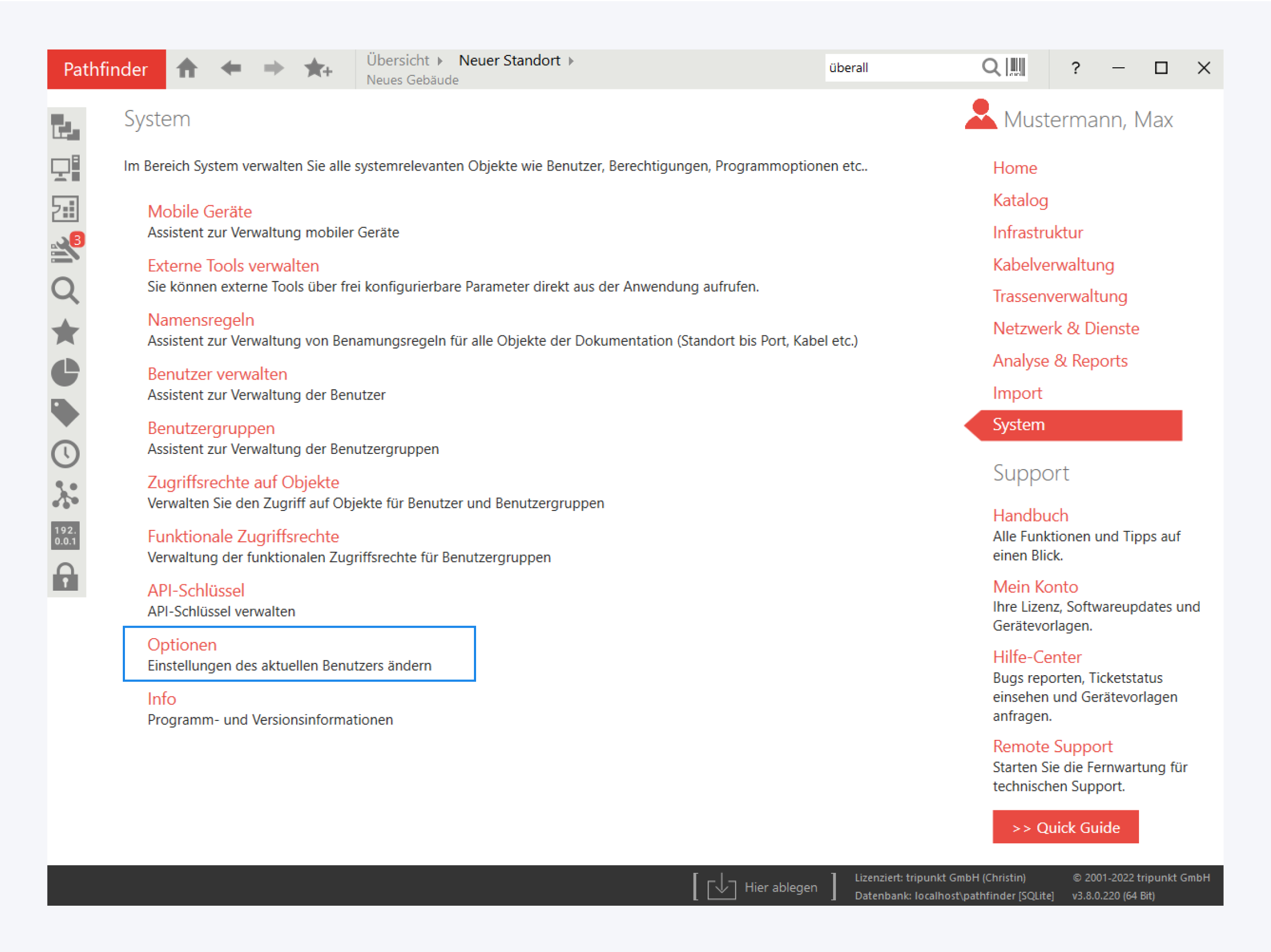Expand the arrow after Neuer Standort breadcrumb
Image resolution: width=1271 pixels, height=952 pixels.
(x=571, y=61)
